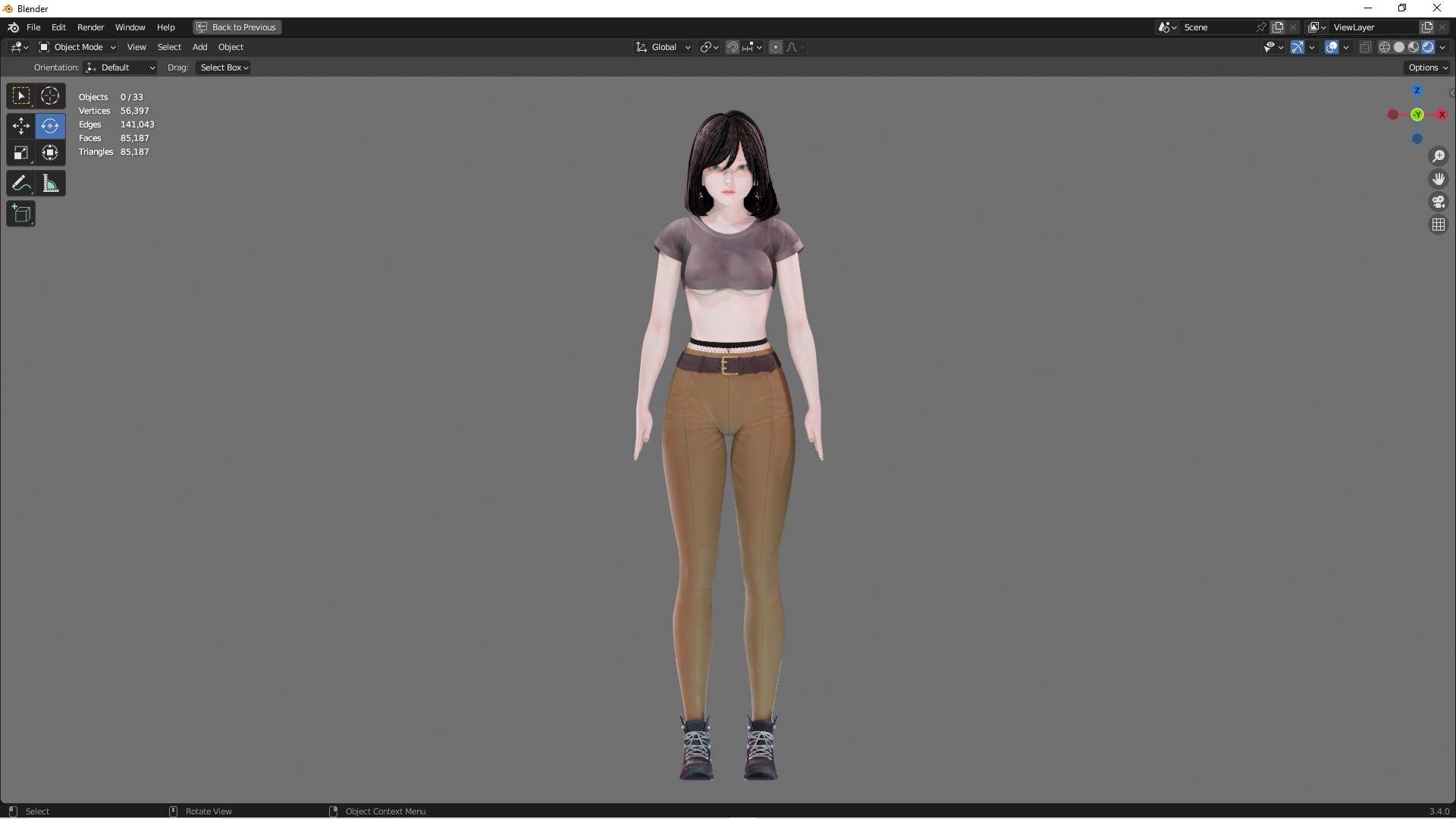The height and width of the screenshot is (819, 1456).
Task: Pick the Measure tool
Action: (50, 184)
